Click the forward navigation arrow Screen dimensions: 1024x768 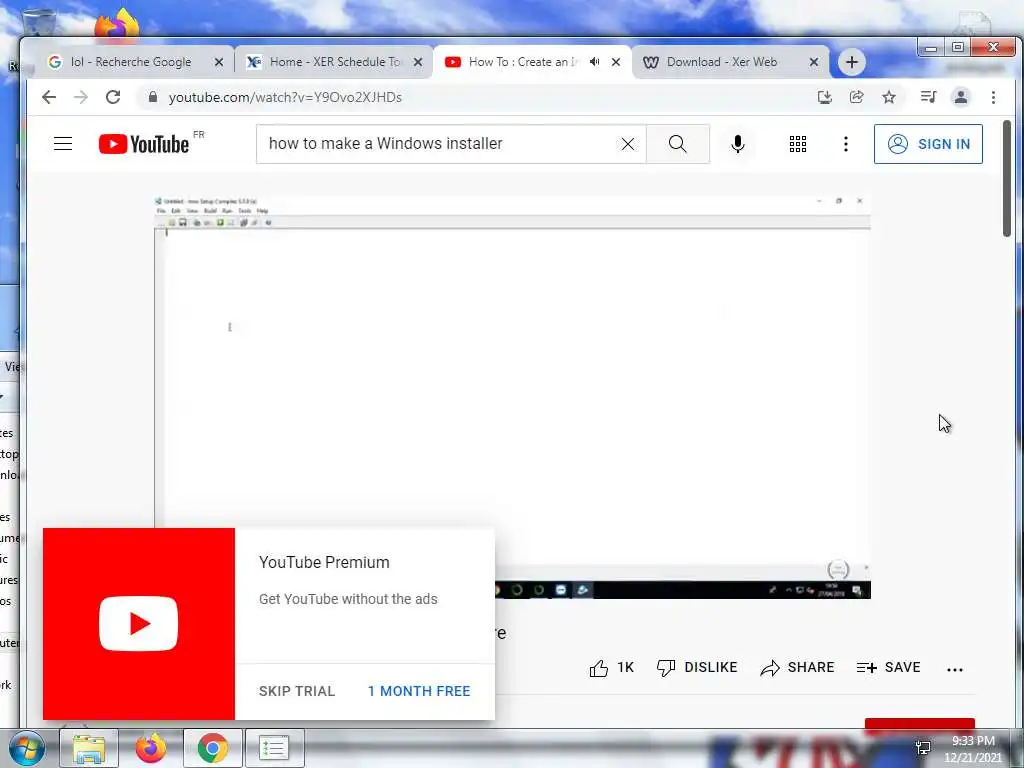coord(81,97)
